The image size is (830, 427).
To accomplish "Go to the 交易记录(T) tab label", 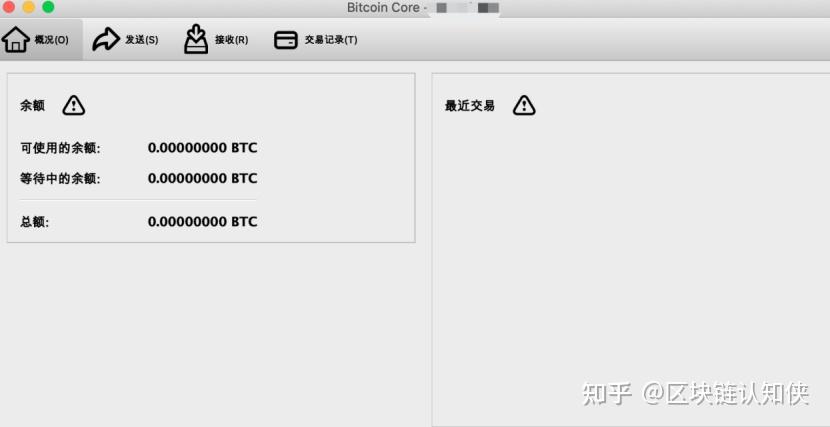I will tap(331, 40).
